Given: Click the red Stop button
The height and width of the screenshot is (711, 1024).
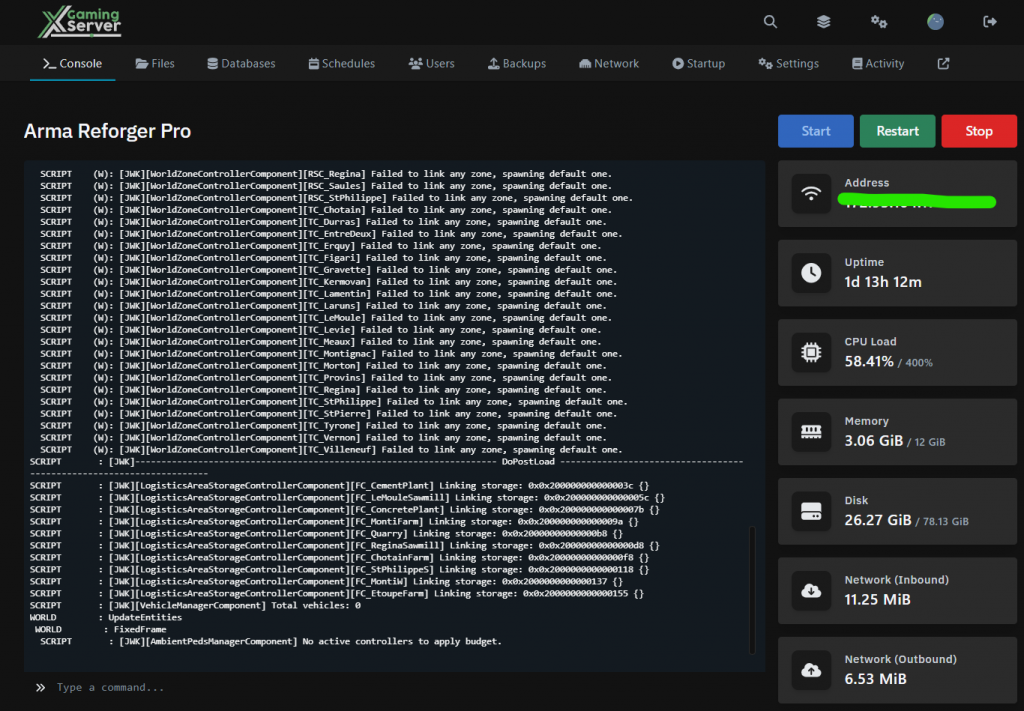Looking at the screenshot, I should 979,131.
